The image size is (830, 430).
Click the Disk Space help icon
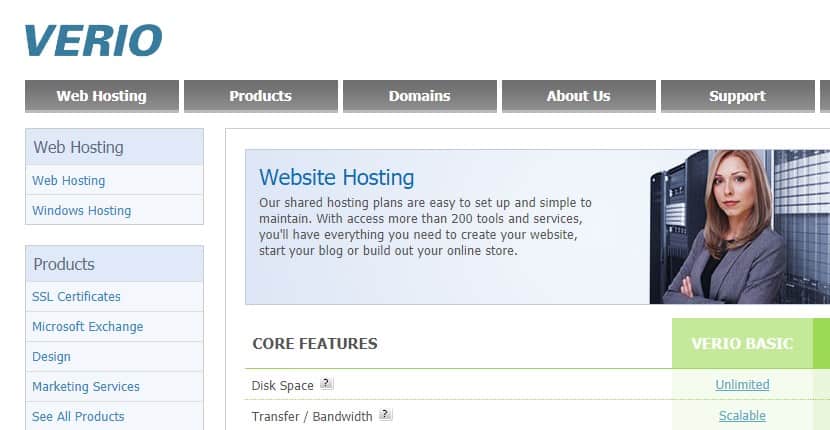[x=327, y=383]
